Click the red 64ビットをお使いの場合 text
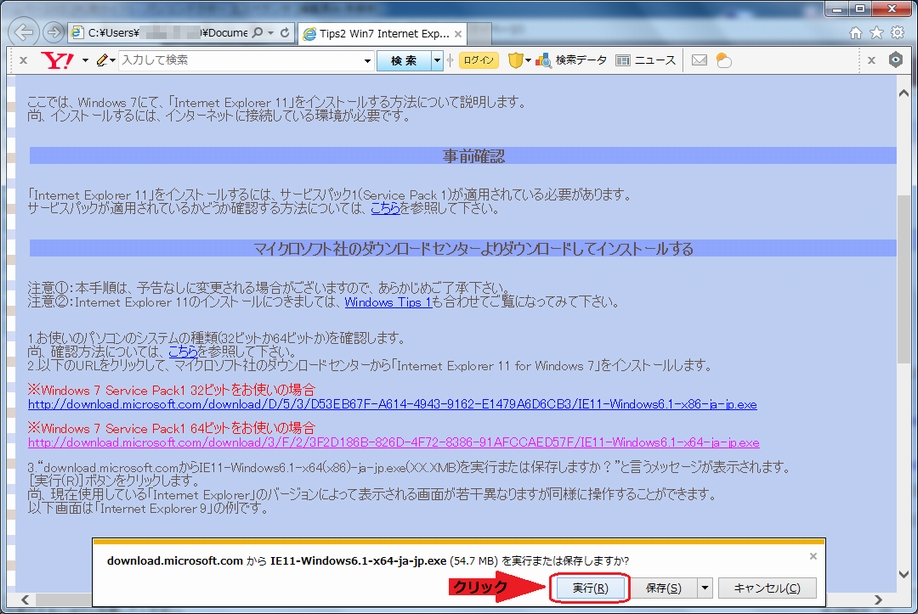The image size is (918, 614). pos(172,428)
